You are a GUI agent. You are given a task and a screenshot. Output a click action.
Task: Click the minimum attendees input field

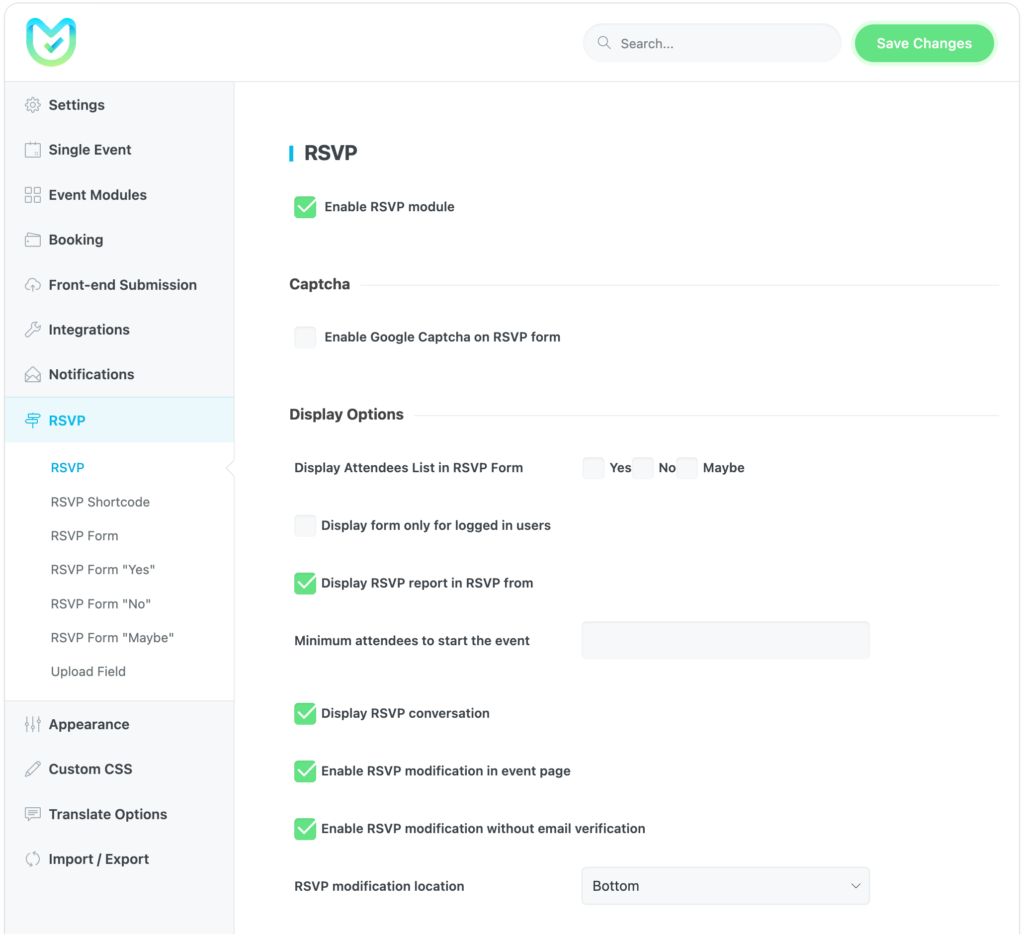click(725, 640)
